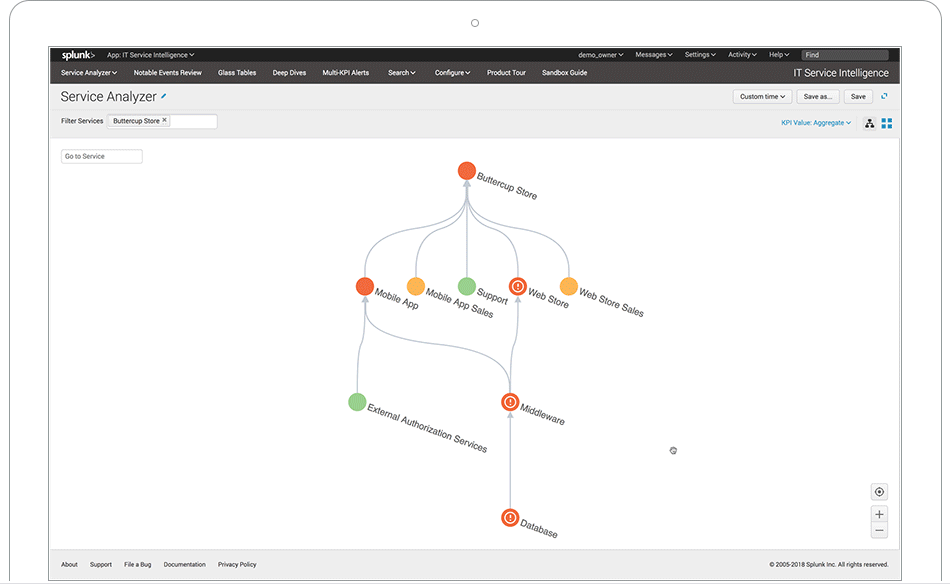The height and width of the screenshot is (584, 950).
Task: Open the Documentation footer link
Action: coord(184,565)
